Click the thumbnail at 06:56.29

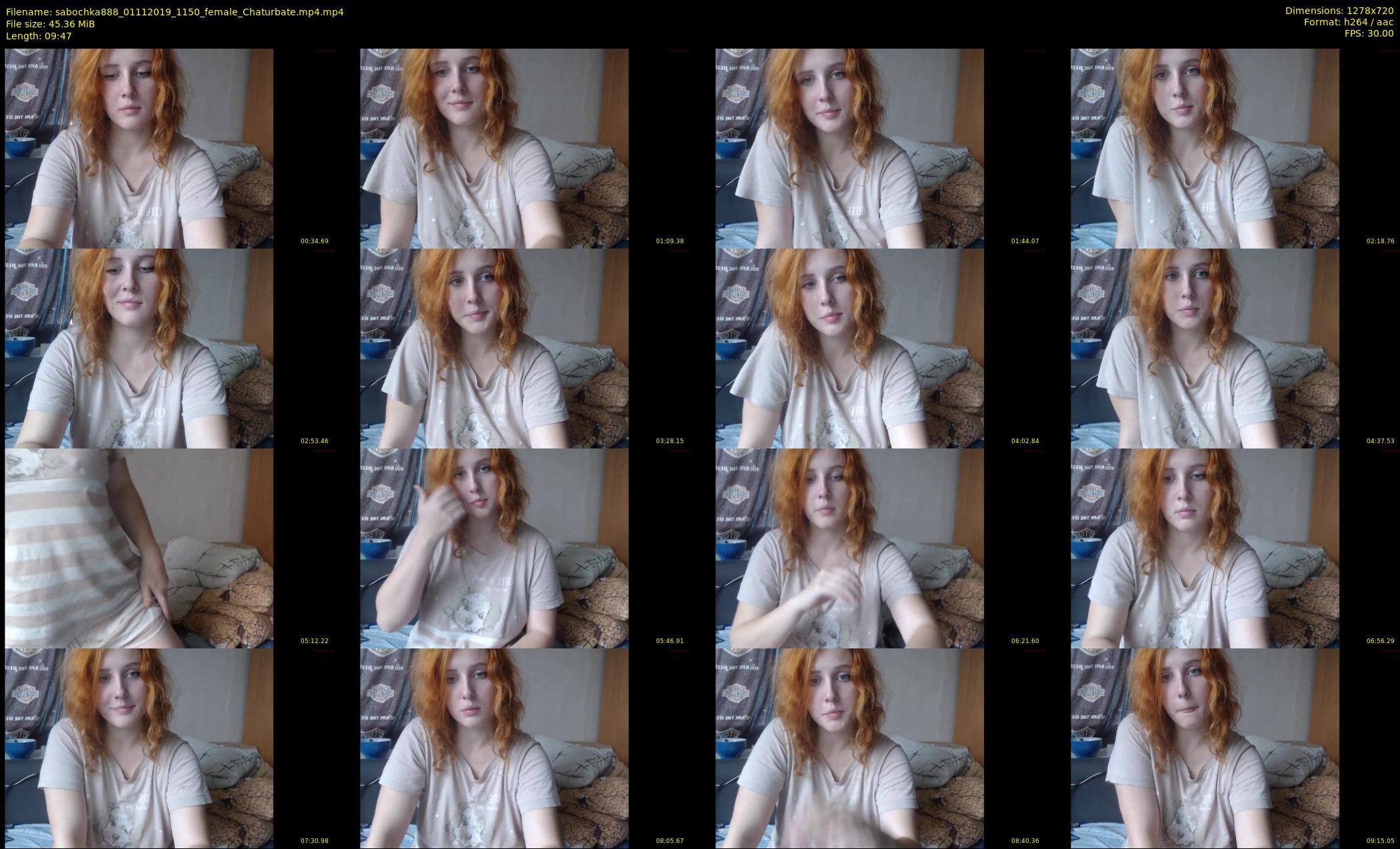point(1205,548)
